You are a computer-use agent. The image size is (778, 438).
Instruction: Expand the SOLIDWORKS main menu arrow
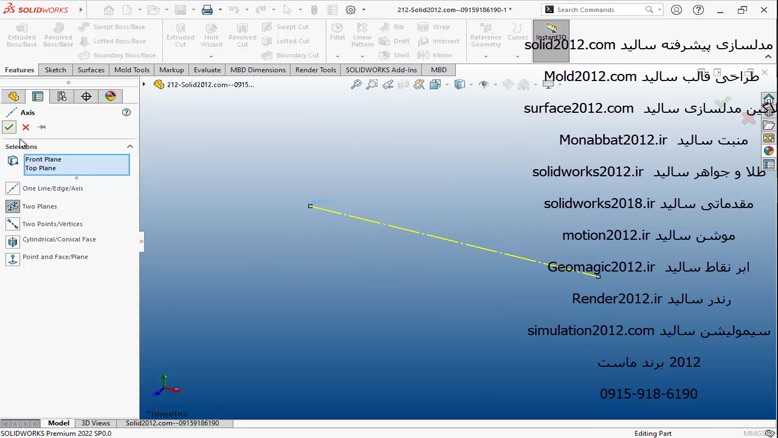click(81, 9)
